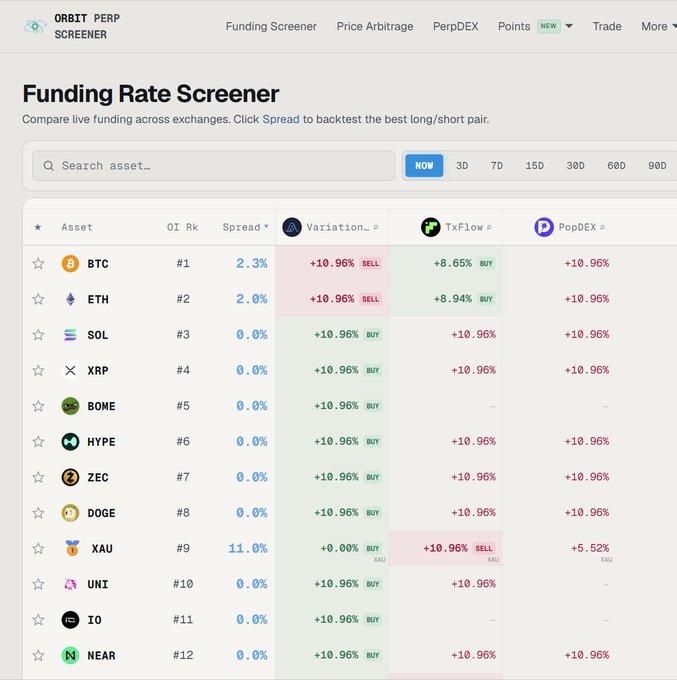This screenshot has width=677, height=680.
Task: Click the Asset column header
Action: [77, 227]
